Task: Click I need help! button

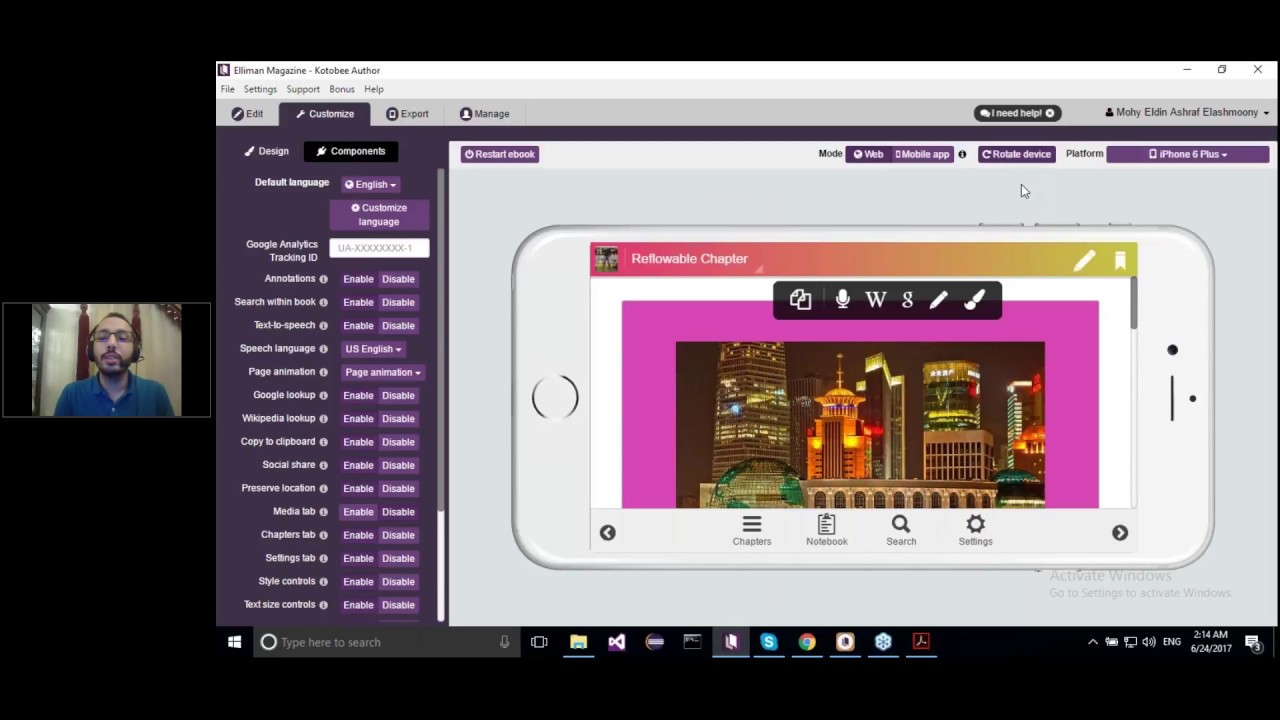Action: pyautogui.click(x=1018, y=113)
